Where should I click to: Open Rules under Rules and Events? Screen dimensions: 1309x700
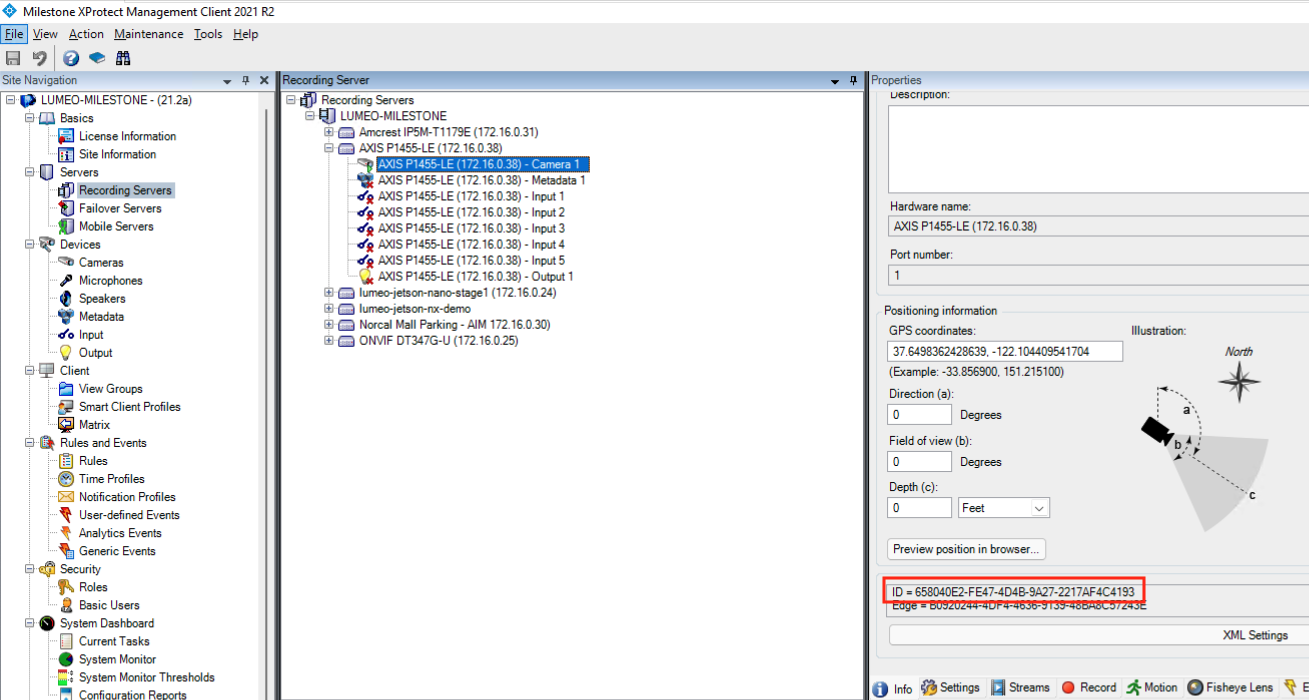[x=93, y=460]
